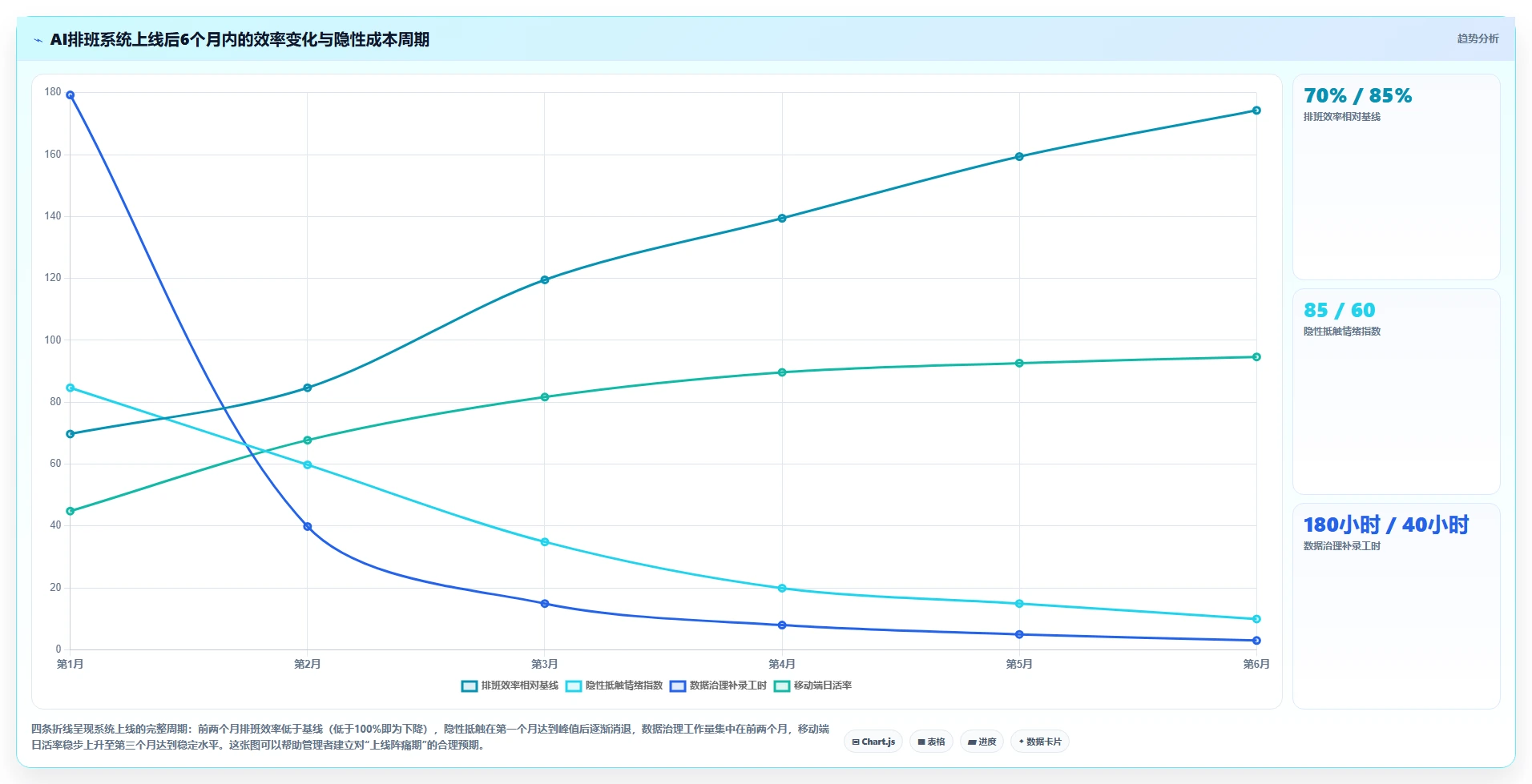Click the 100 y-axis label
The height and width of the screenshot is (784, 1532).
click(x=53, y=340)
